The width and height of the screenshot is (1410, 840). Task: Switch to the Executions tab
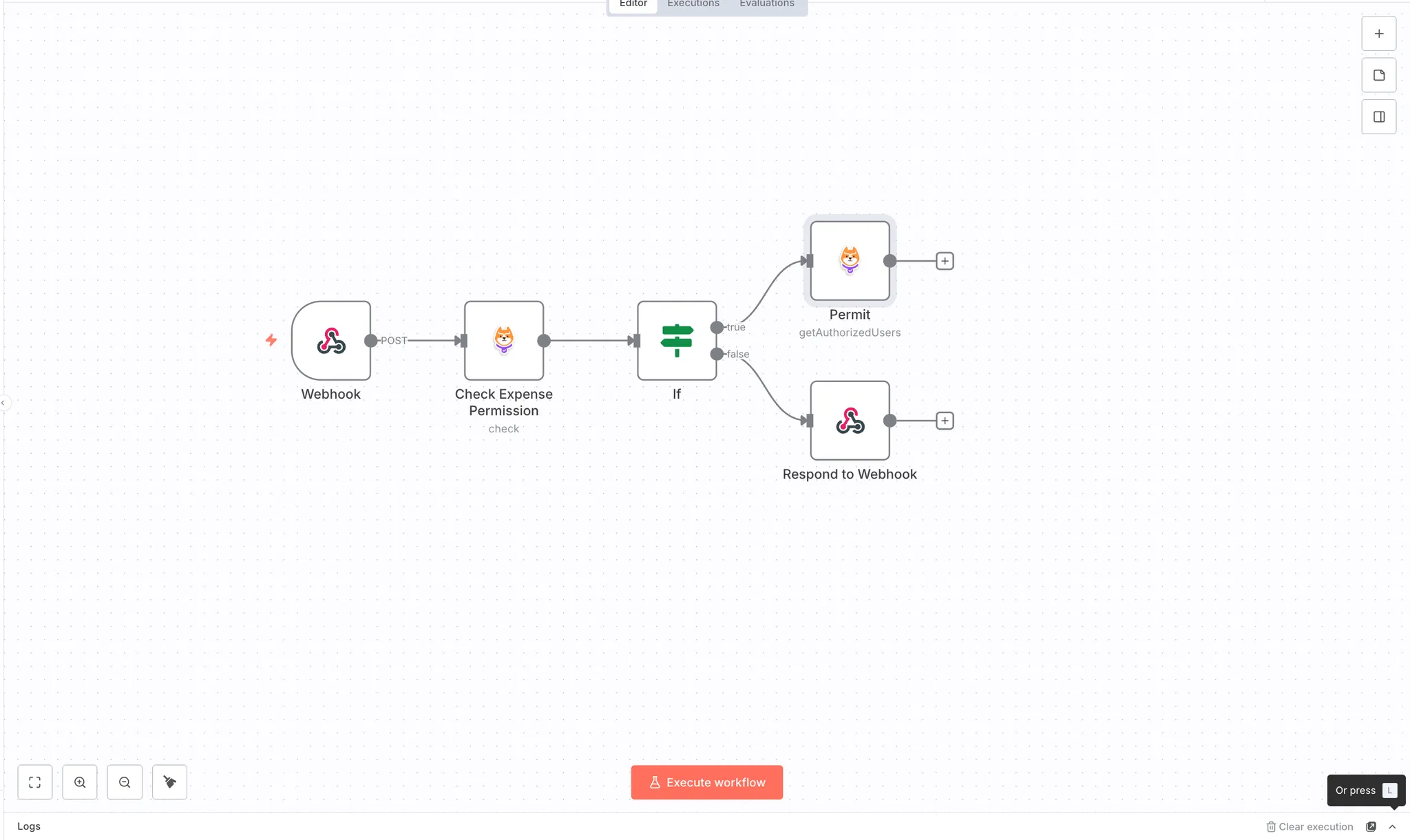pos(693,4)
